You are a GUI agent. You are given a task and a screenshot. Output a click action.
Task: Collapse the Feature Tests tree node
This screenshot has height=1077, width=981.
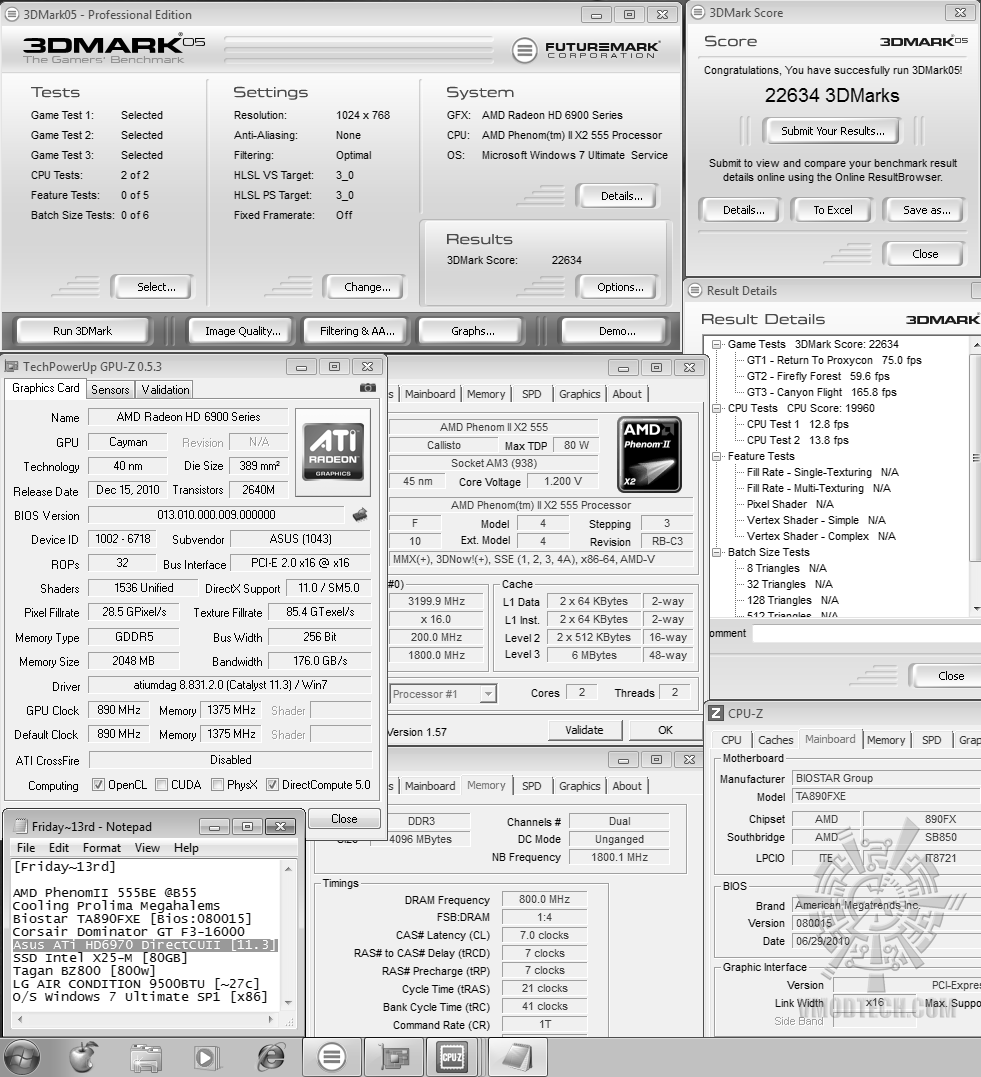(x=717, y=456)
